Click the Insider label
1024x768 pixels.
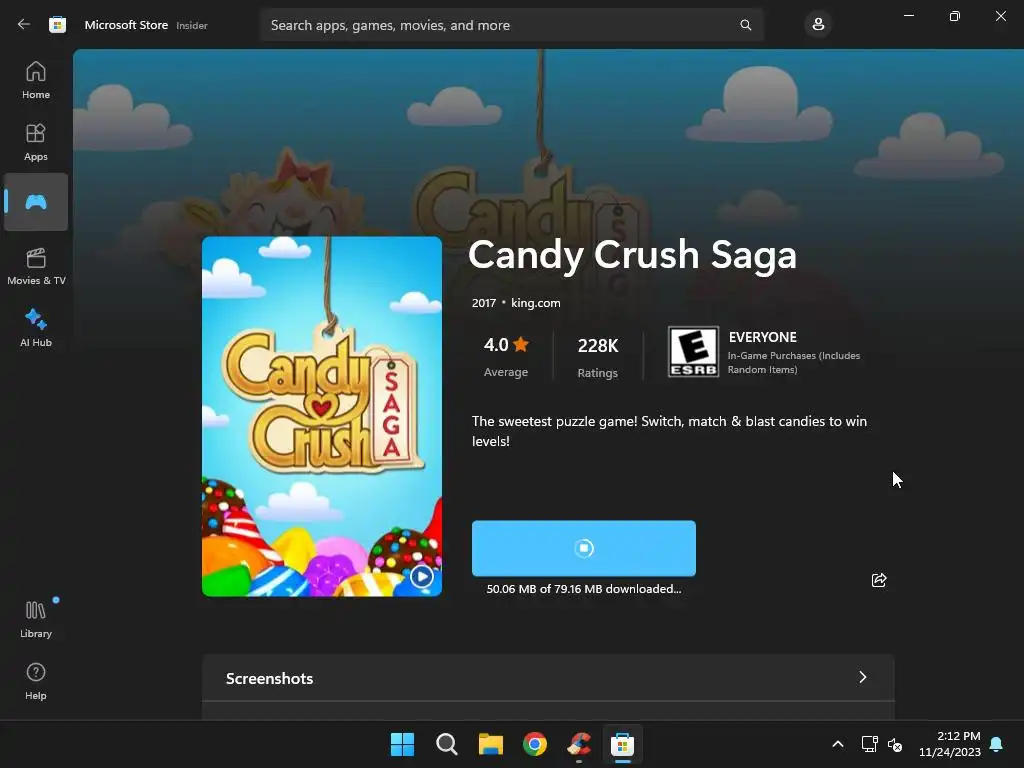(192, 25)
